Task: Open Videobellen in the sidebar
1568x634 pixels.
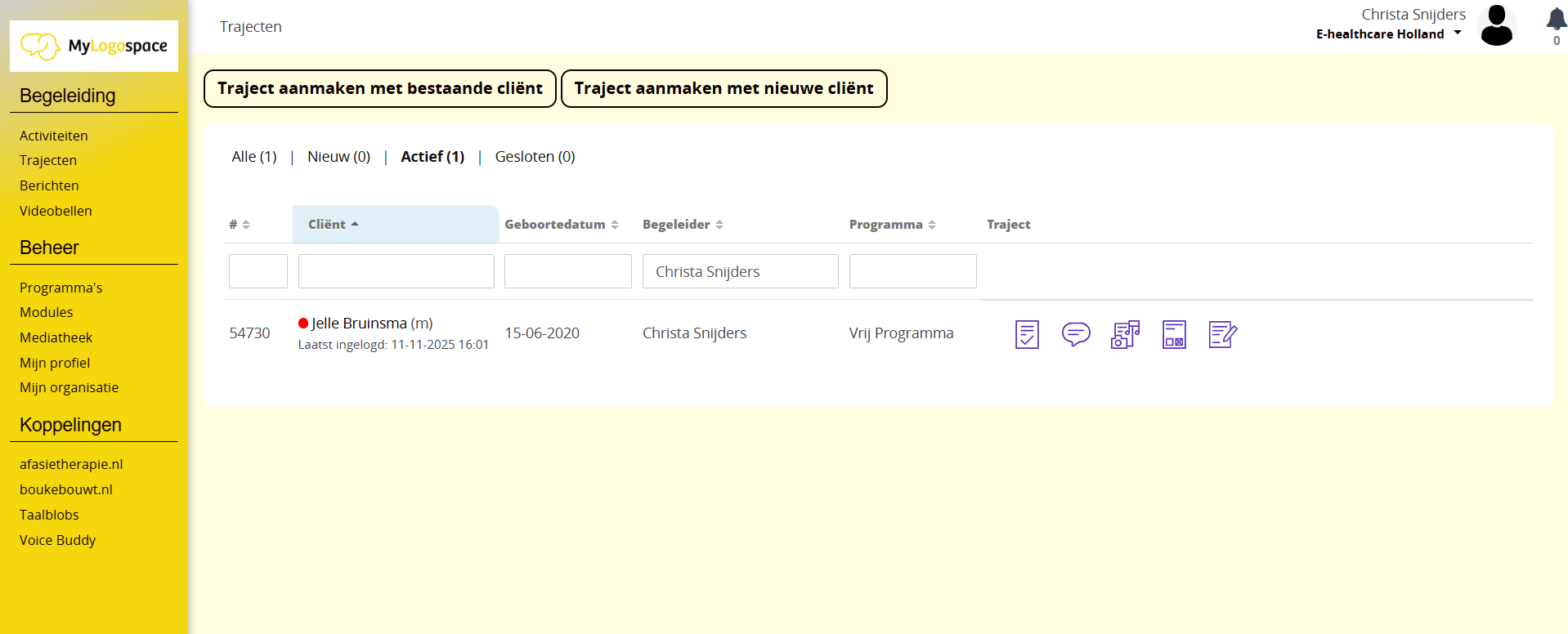Action: click(x=56, y=211)
